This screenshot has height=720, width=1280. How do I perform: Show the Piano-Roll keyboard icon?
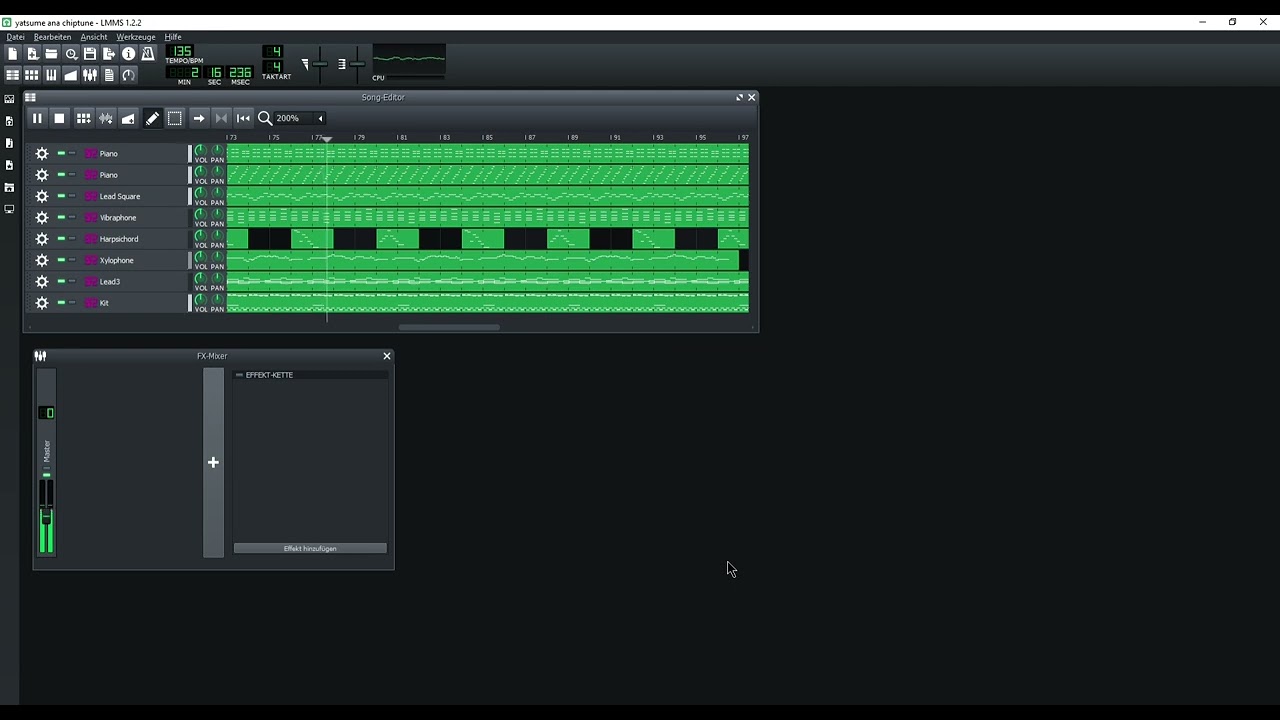51,75
